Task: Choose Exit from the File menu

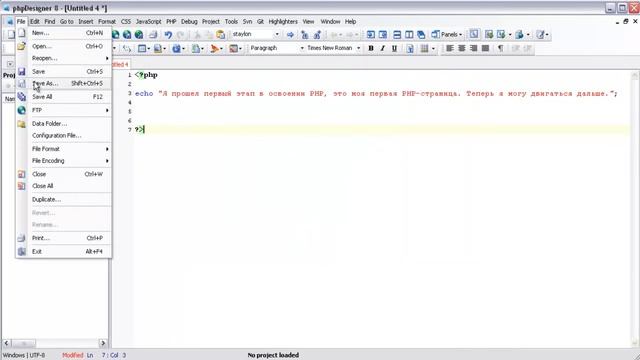Action: click(64, 251)
